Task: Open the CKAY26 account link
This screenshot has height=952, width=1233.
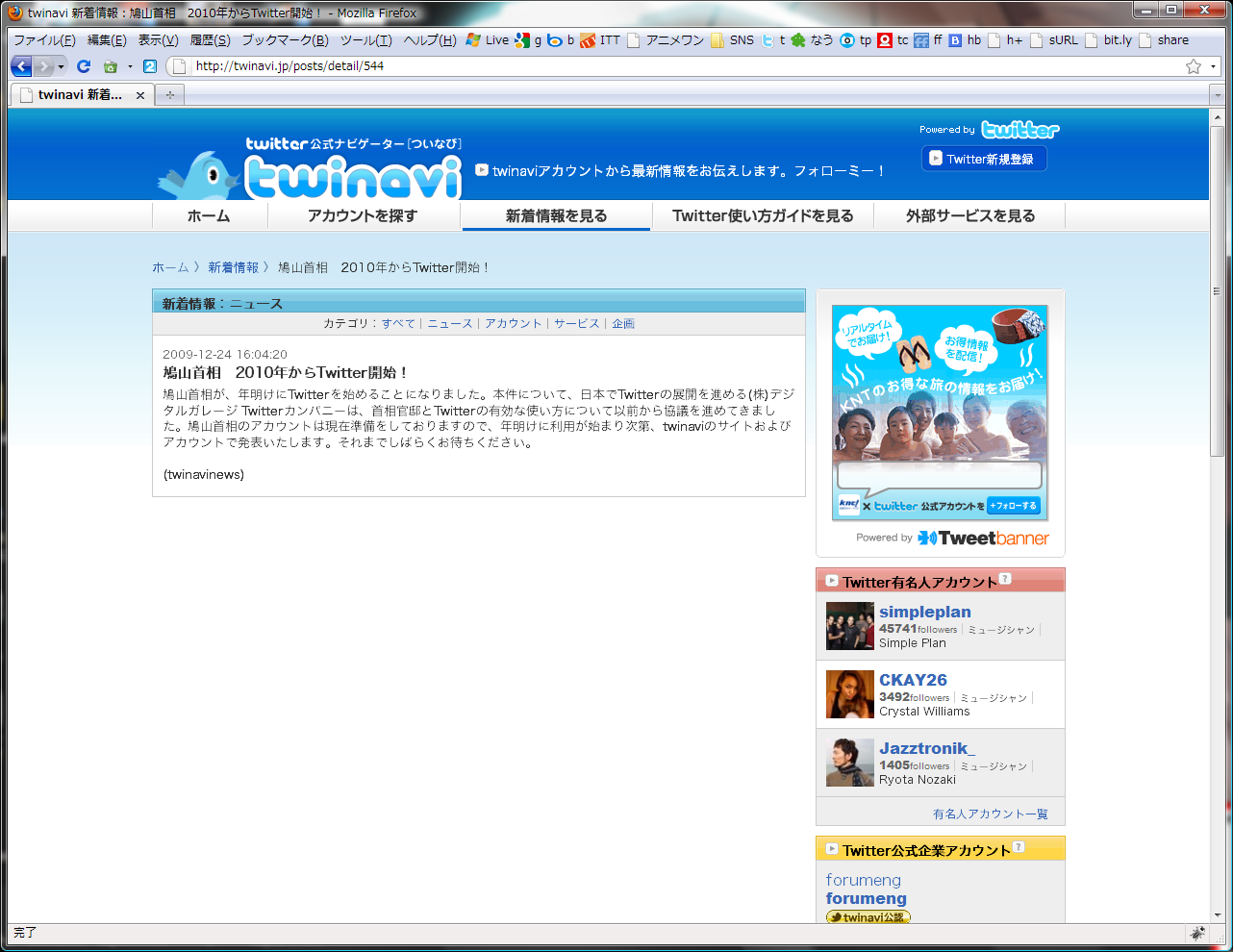Action: pyautogui.click(x=913, y=680)
